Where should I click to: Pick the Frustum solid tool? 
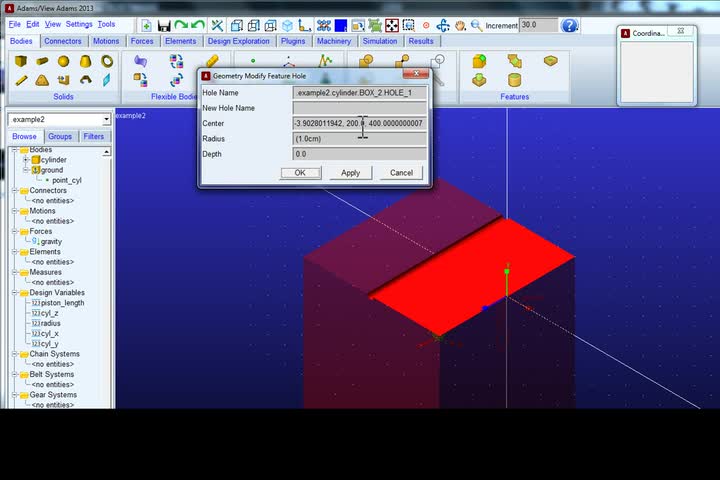click(x=85, y=61)
